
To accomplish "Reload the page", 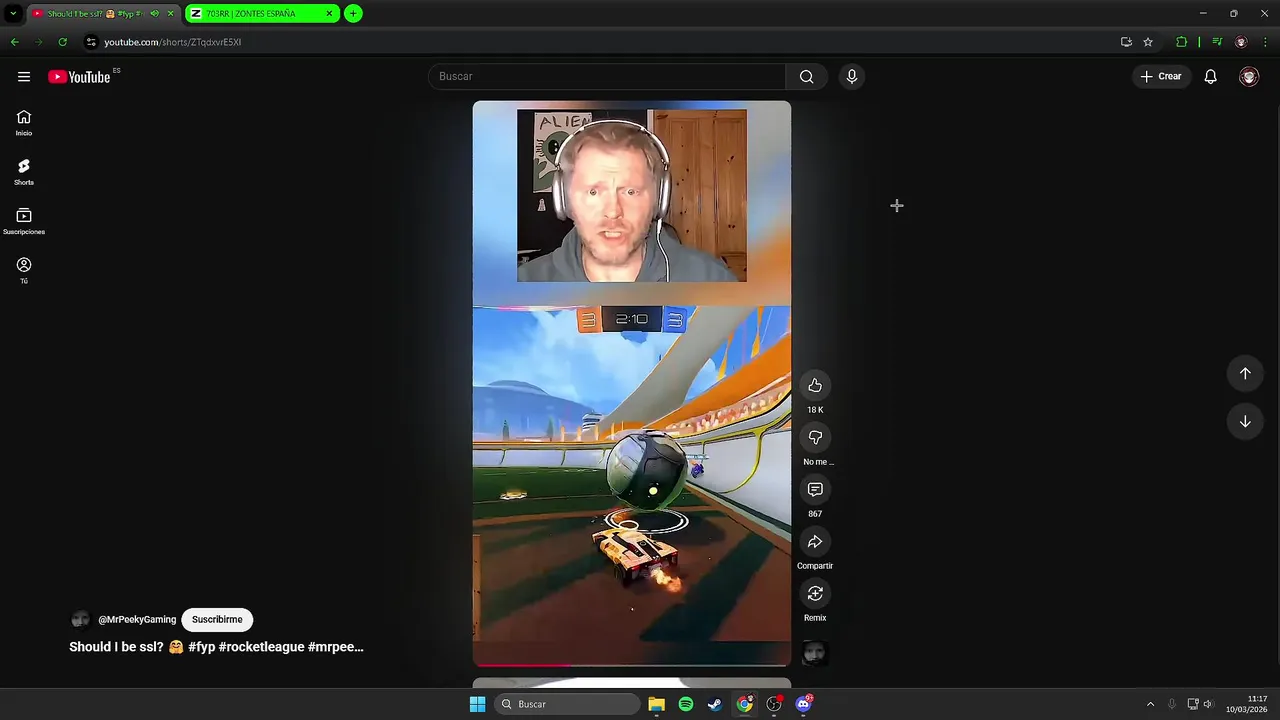I will tap(62, 42).
